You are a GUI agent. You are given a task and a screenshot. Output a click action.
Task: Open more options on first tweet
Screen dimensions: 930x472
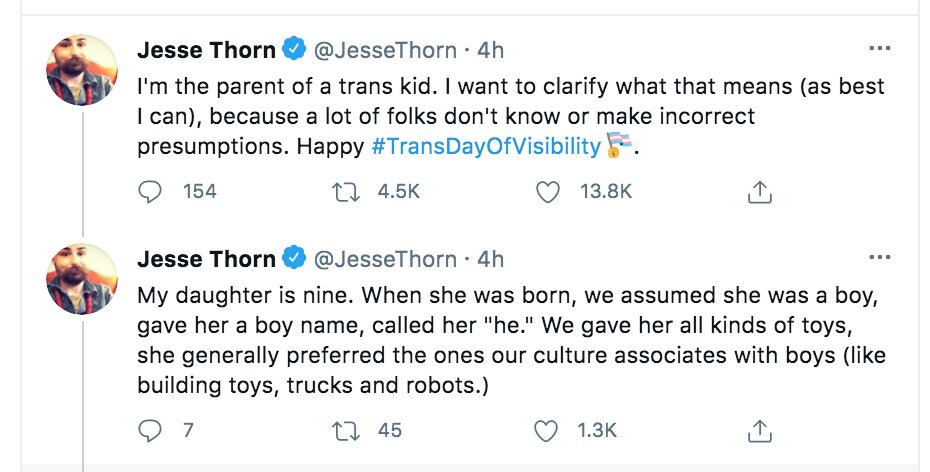[x=880, y=48]
